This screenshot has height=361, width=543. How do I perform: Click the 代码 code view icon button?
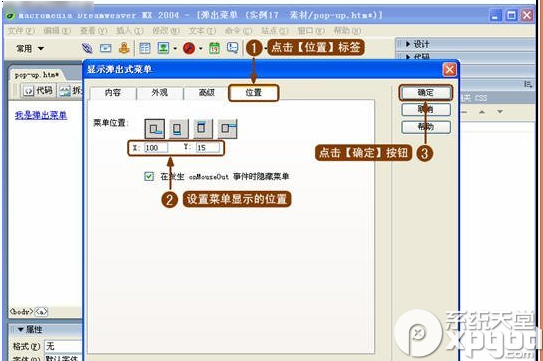click(38, 91)
